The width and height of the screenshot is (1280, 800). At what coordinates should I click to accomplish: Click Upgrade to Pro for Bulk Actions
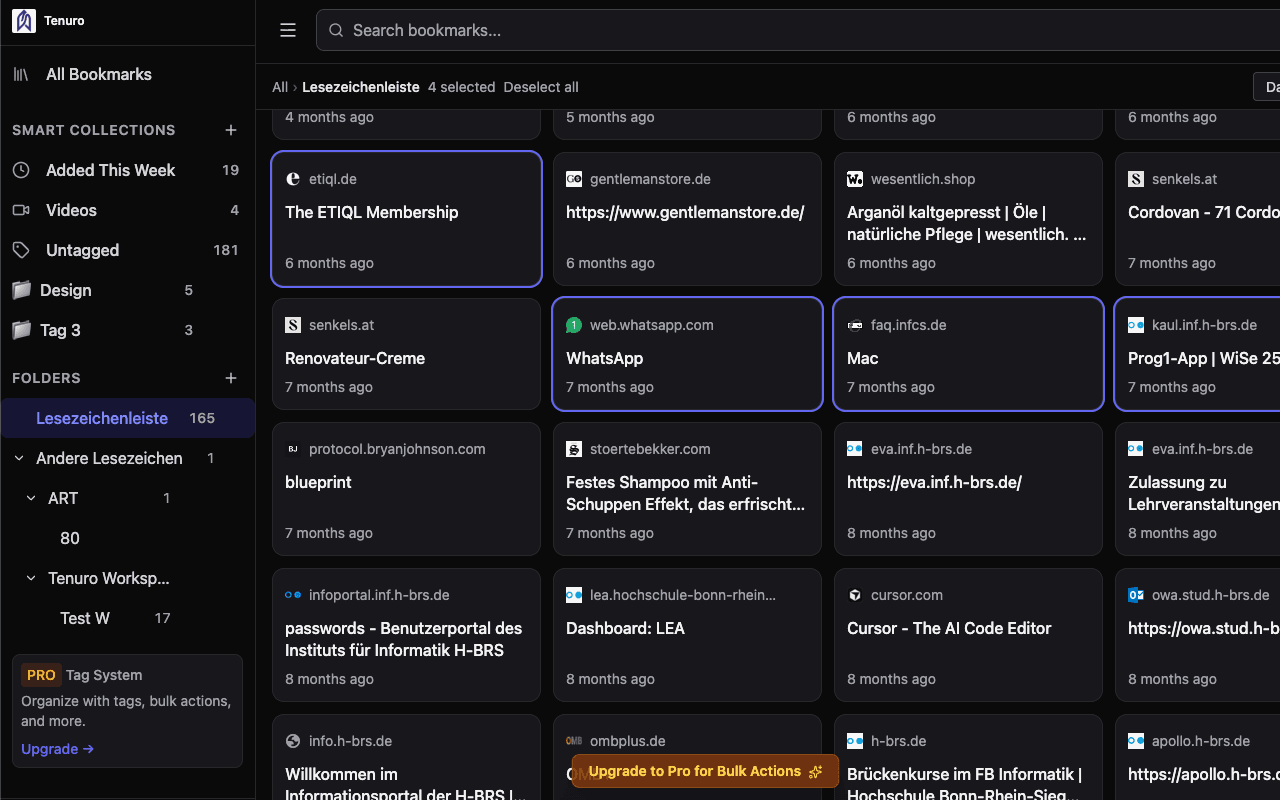click(x=705, y=771)
